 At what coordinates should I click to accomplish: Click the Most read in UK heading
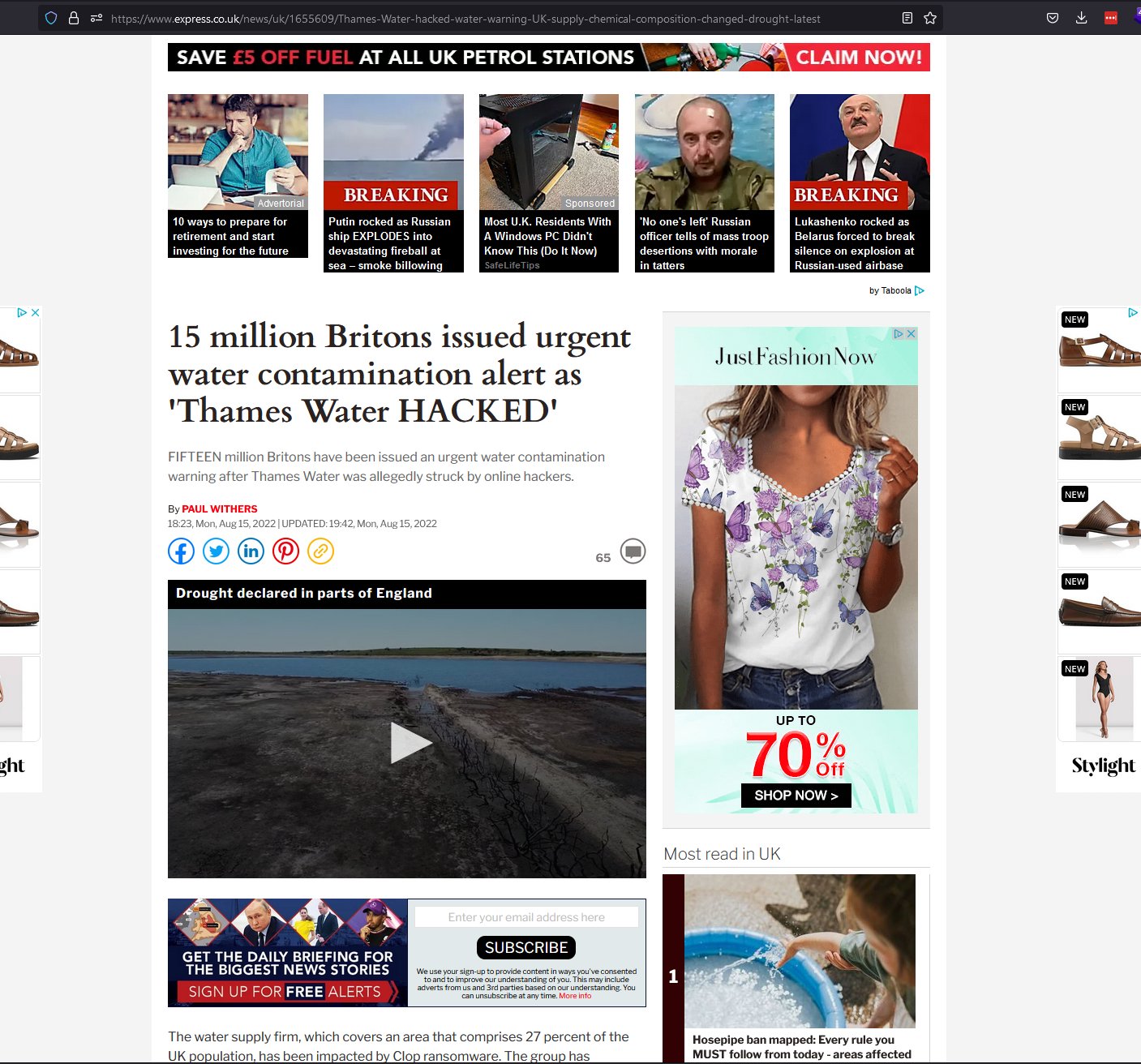[722, 854]
